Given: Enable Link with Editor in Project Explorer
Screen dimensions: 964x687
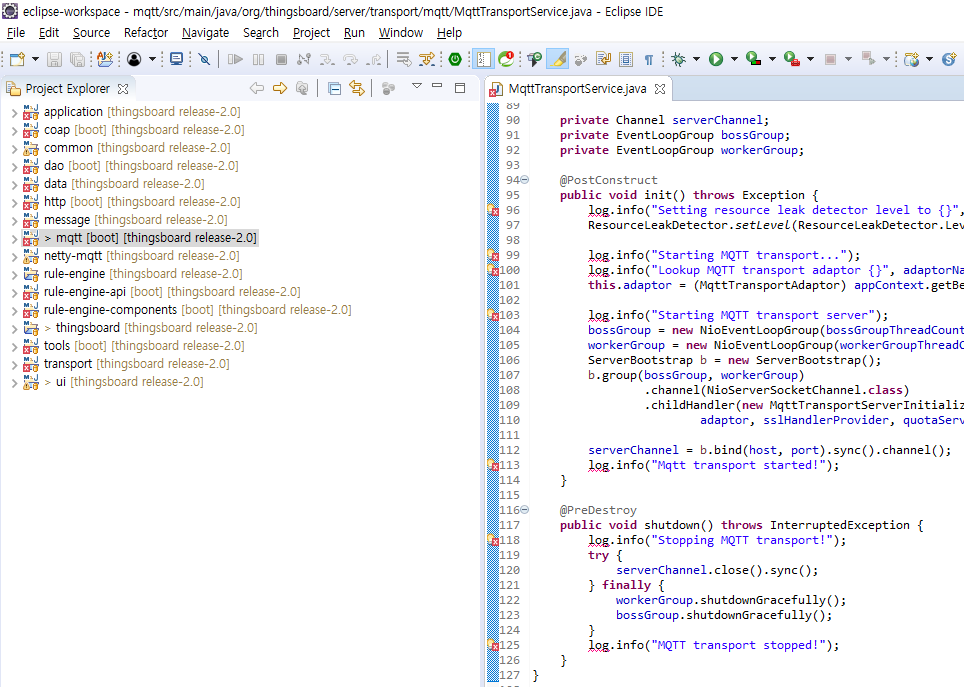Looking at the screenshot, I should (x=357, y=88).
